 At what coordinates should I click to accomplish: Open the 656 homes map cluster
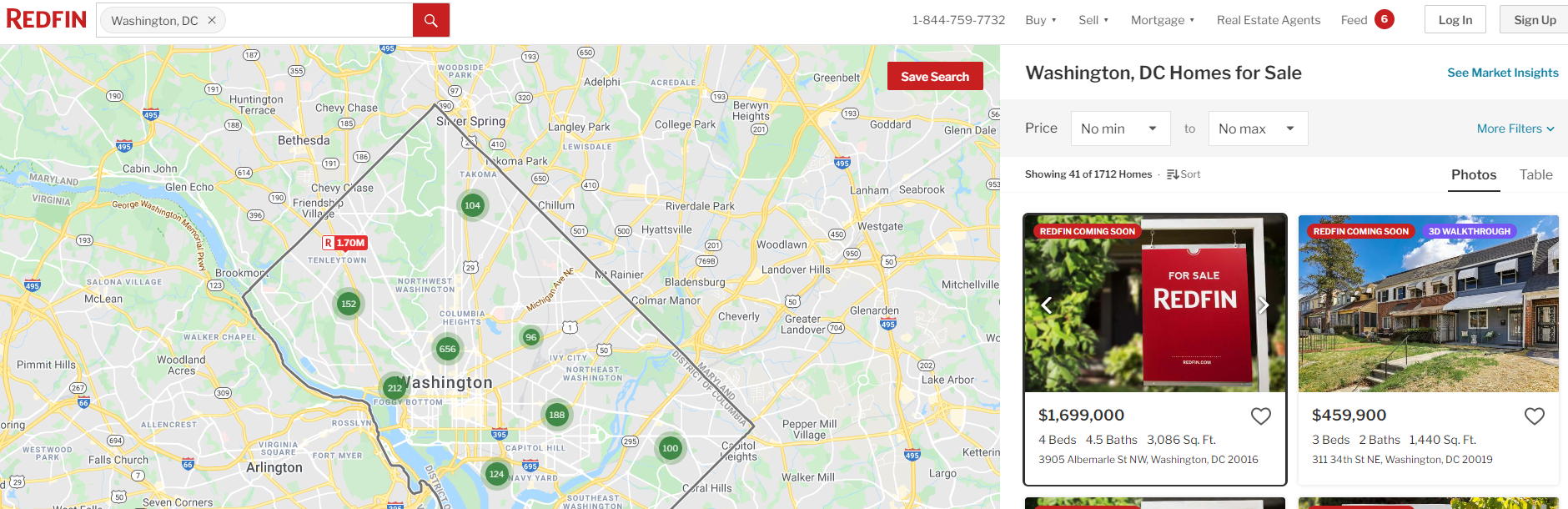[448, 349]
